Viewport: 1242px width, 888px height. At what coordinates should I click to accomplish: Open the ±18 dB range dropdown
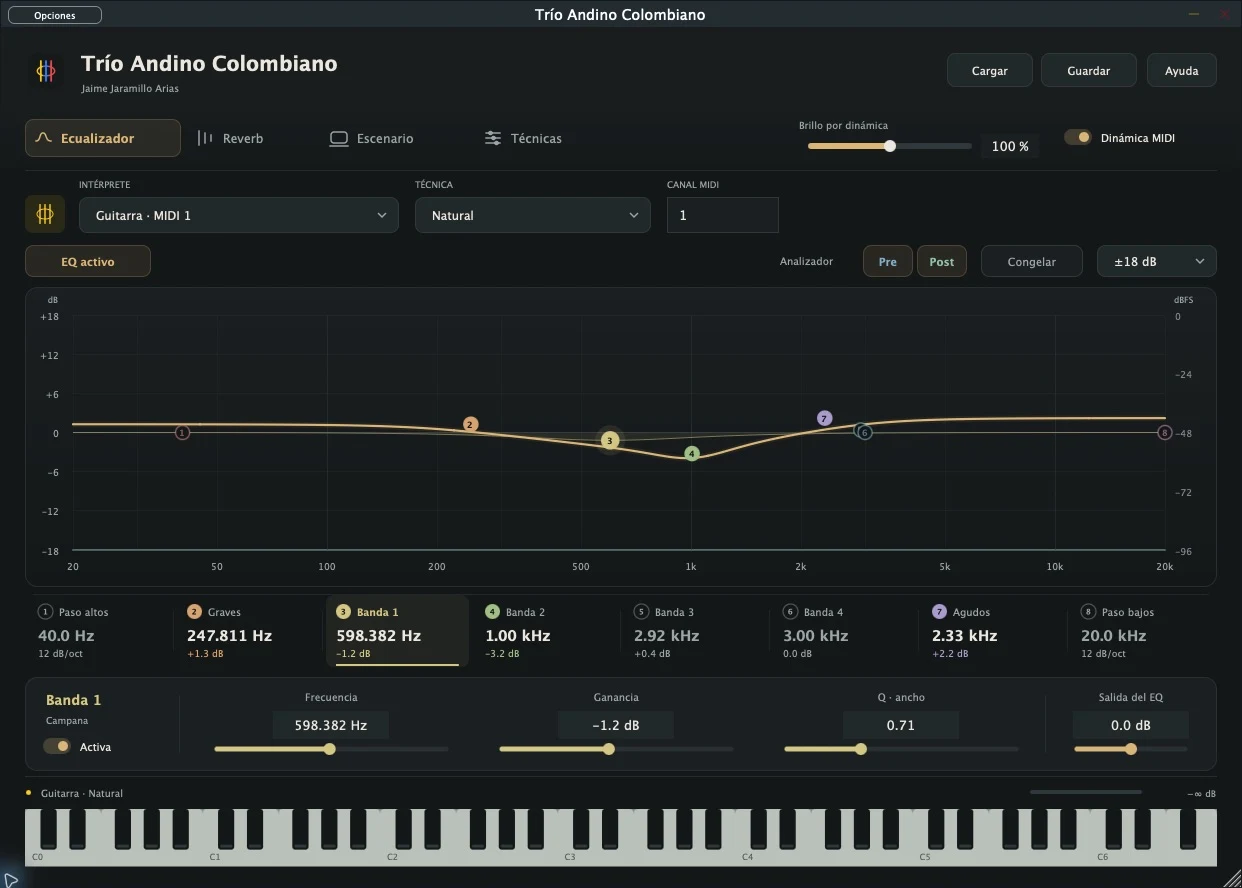point(1157,262)
